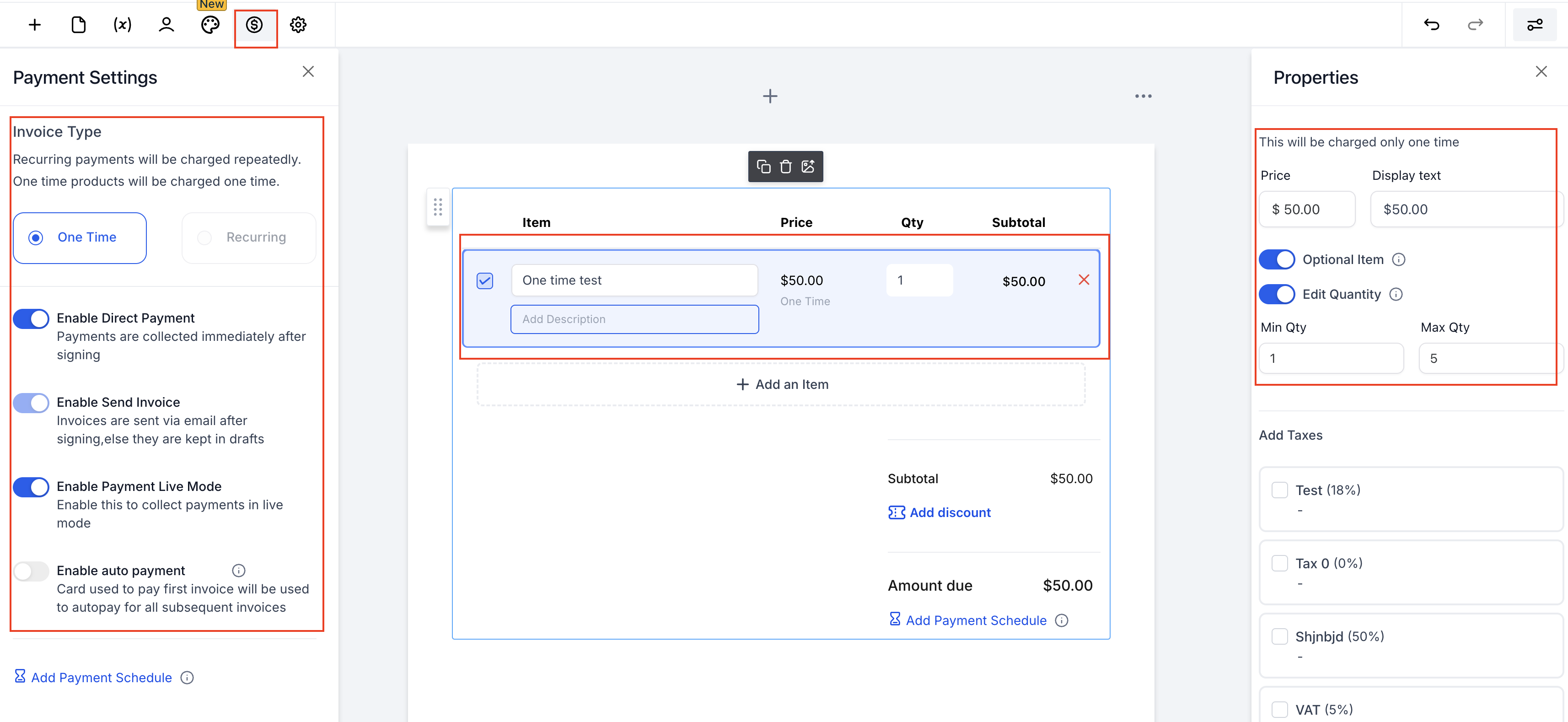Check the Test (18%) tax checkbox
Screen dimensions: 1568x722
coord(1279,490)
